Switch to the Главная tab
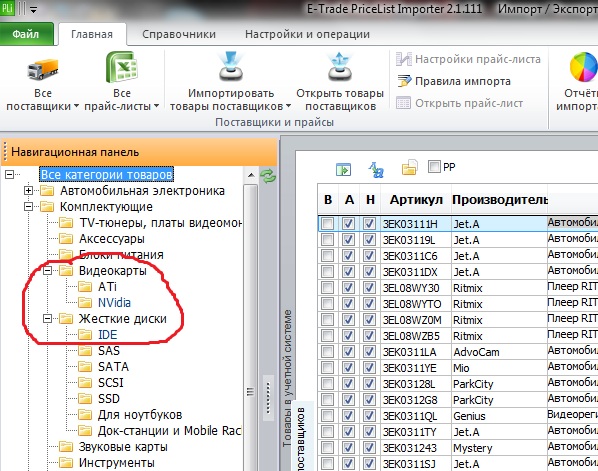 click(x=92, y=34)
